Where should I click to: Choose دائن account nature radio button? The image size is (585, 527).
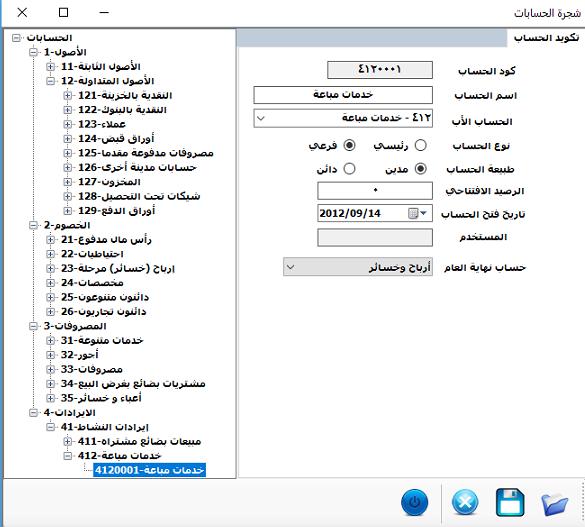[349, 169]
